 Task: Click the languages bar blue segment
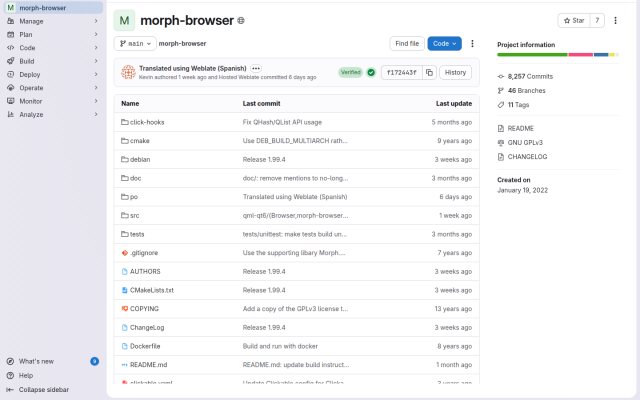[x=601, y=55]
